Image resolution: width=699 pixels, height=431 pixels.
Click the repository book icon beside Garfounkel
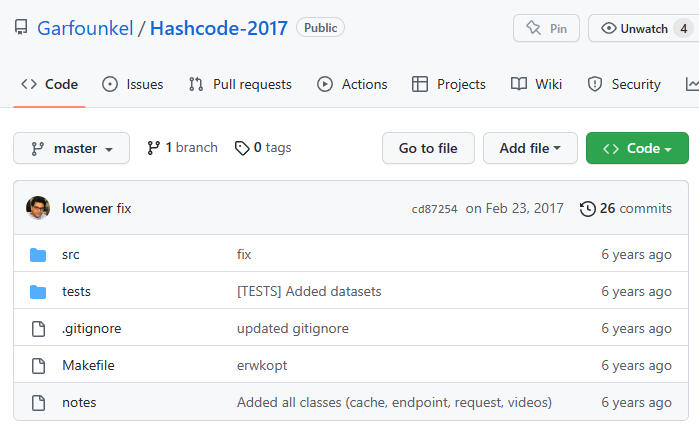click(x=21, y=28)
